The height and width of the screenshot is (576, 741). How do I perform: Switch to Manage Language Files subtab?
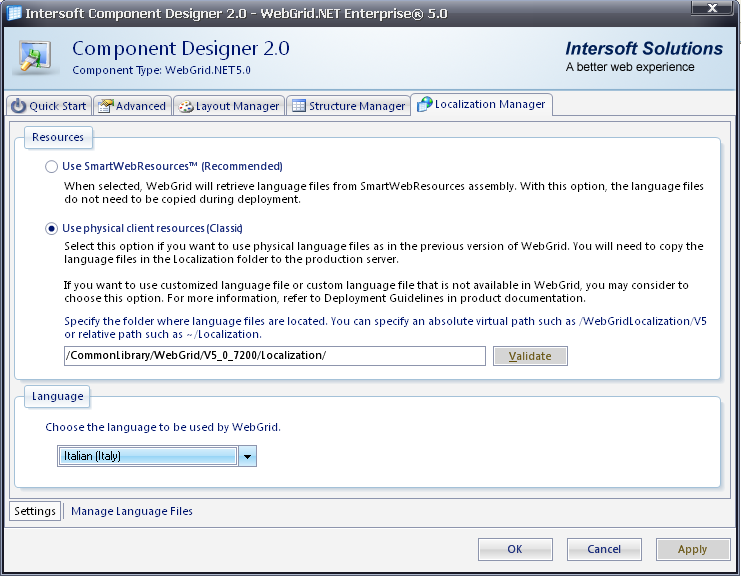(x=132, y=511)
